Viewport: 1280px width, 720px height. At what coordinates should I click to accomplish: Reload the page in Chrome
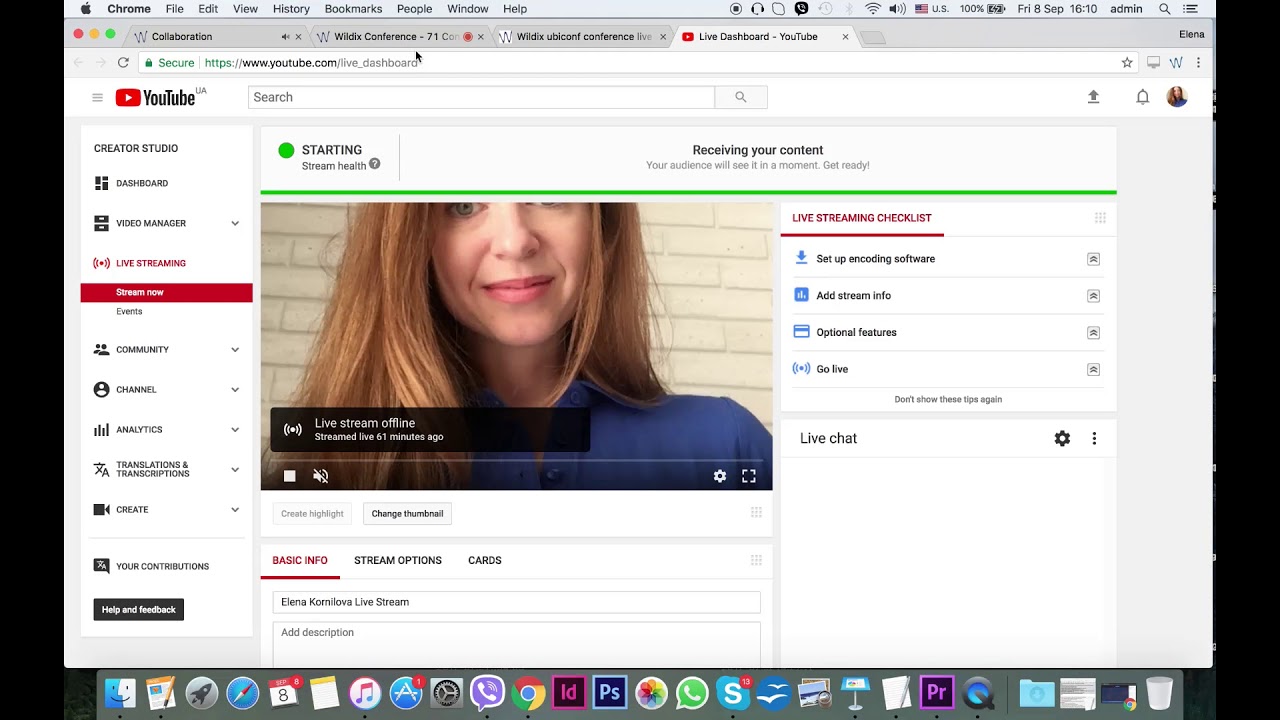(x=123, y=62)
